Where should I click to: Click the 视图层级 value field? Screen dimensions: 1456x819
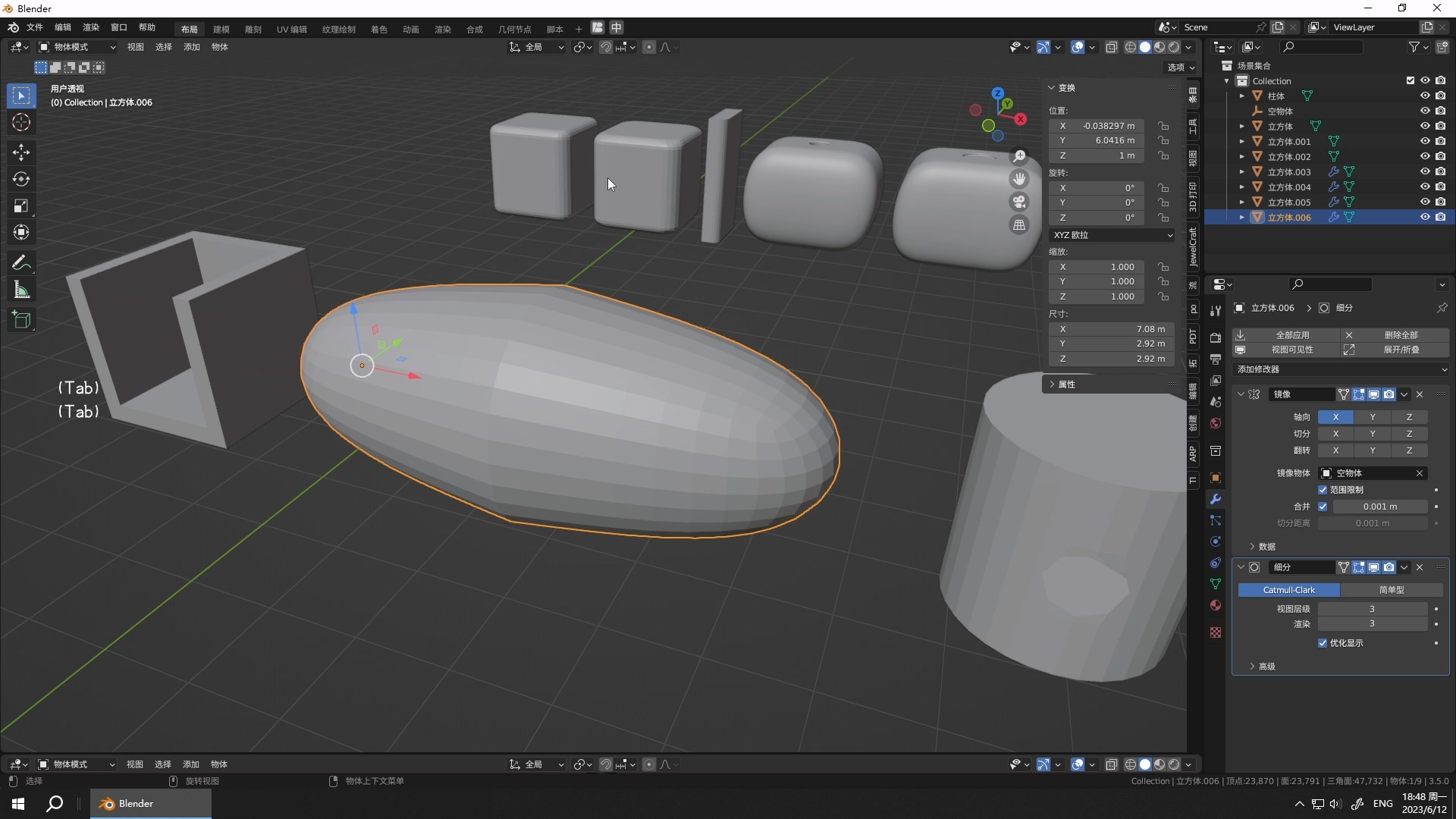[x=1371, y=609]
